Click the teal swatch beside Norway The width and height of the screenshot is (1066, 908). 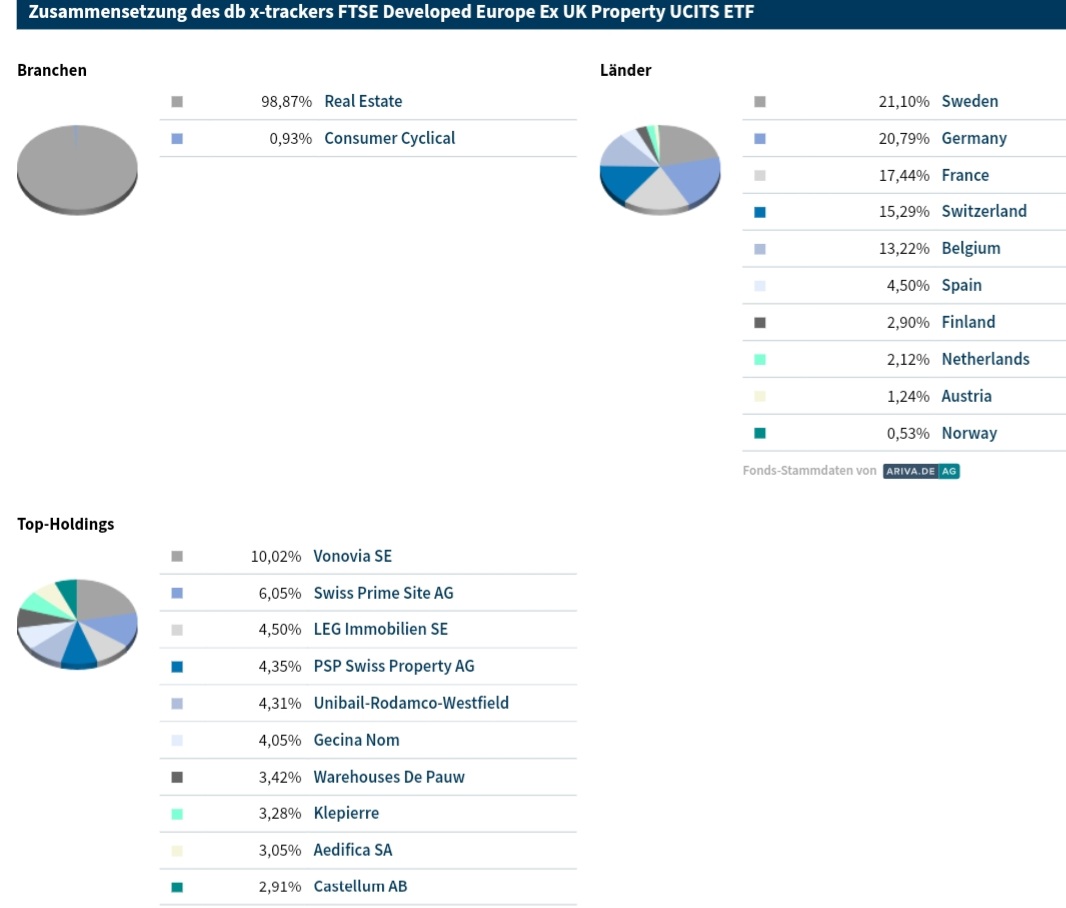tap(760, 433)
